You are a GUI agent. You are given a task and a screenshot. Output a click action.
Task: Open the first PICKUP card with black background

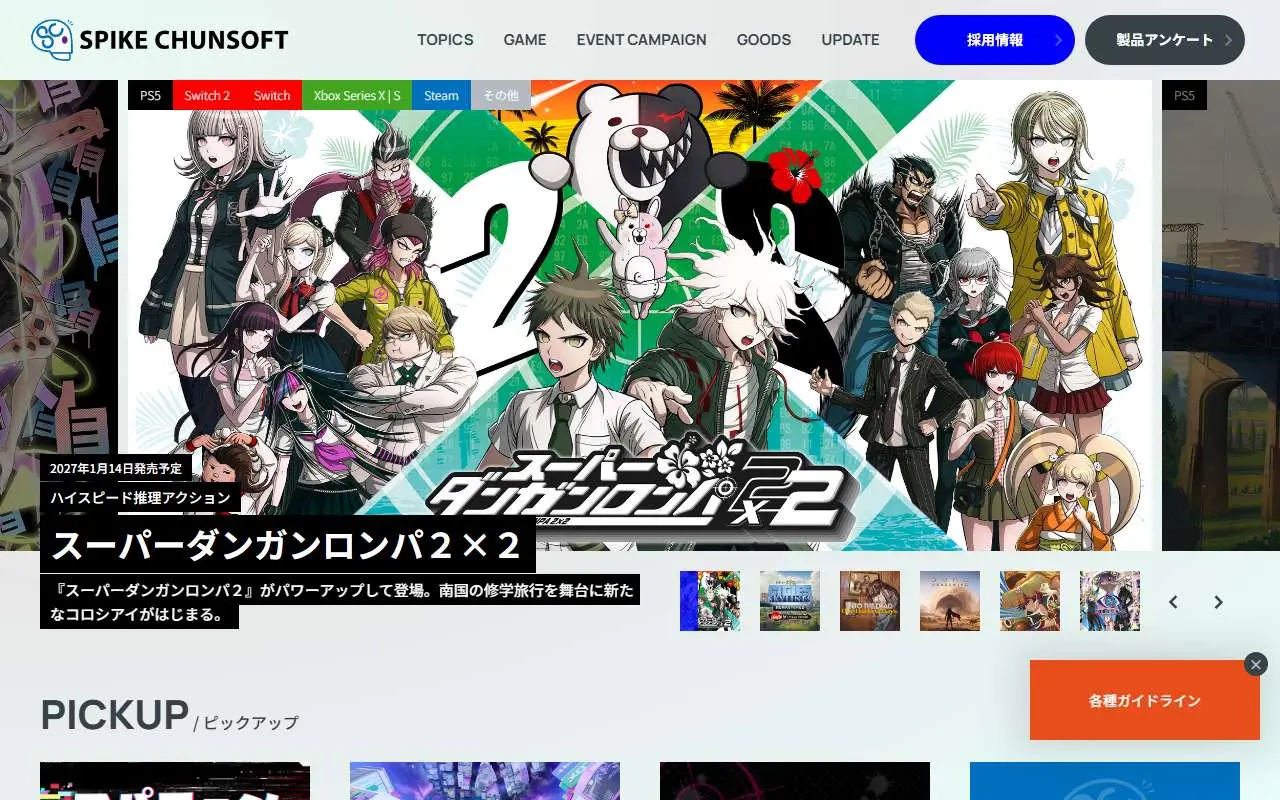click(x=175, y=781)
